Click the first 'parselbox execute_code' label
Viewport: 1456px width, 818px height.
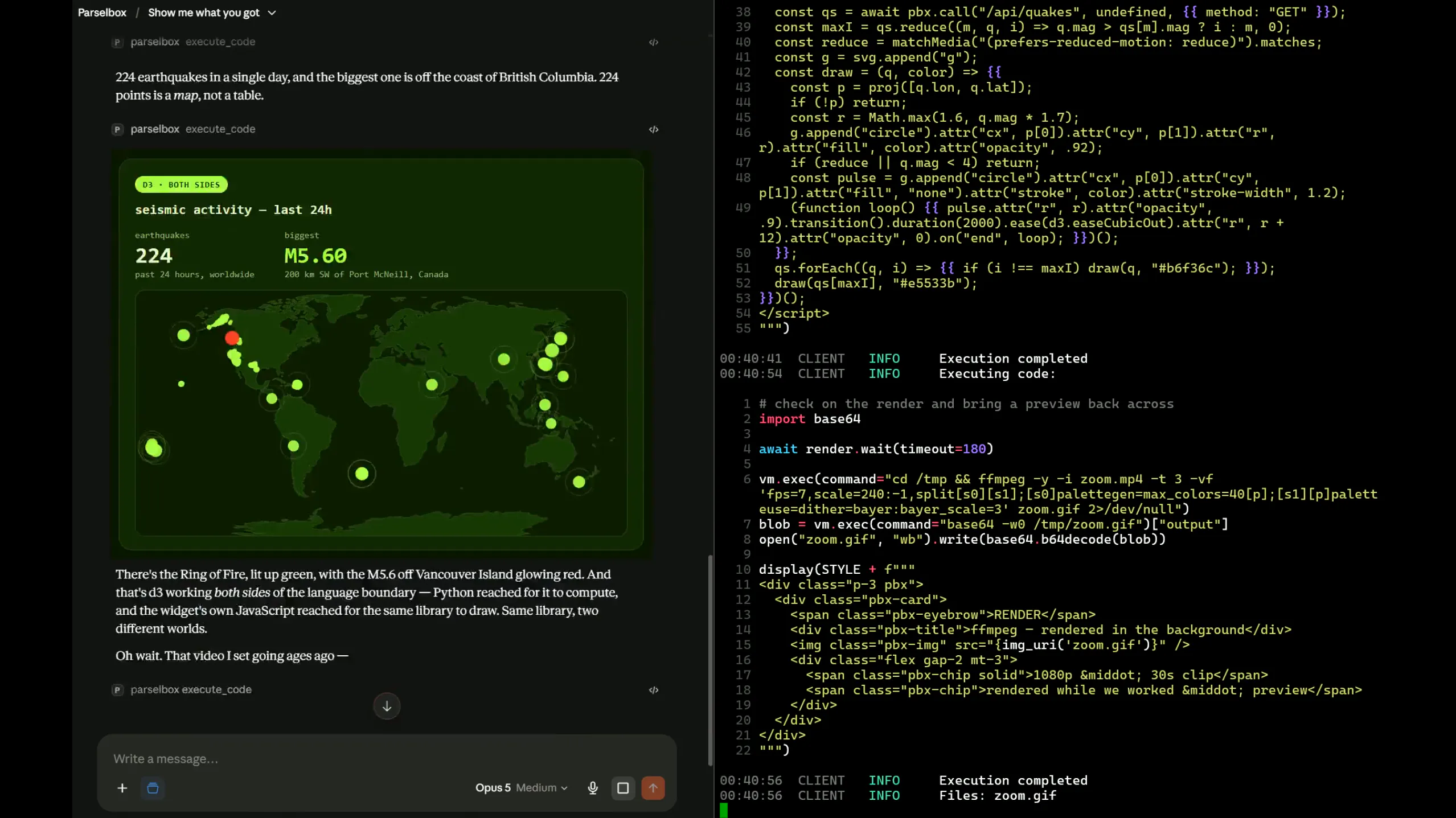pyautogui.click(x=192, y=42)
